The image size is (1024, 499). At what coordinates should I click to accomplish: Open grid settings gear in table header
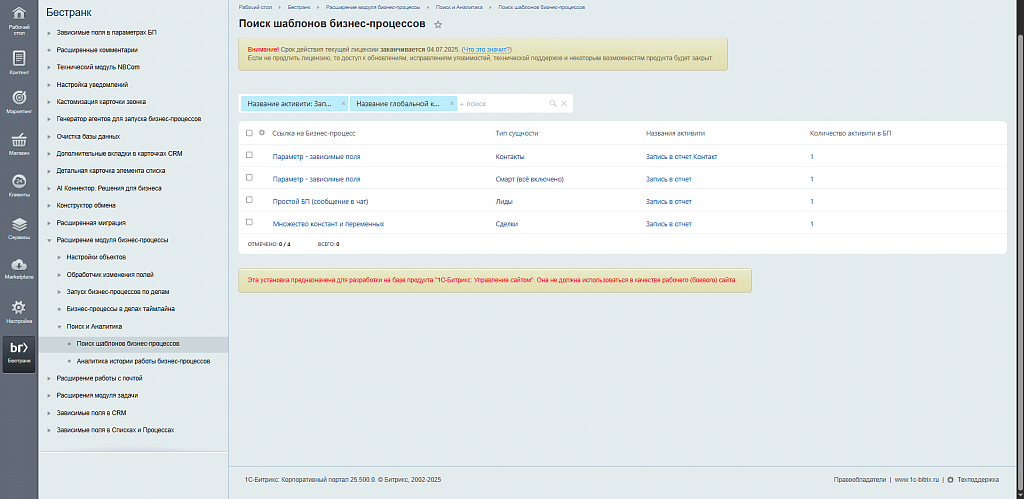pos(262,132)
